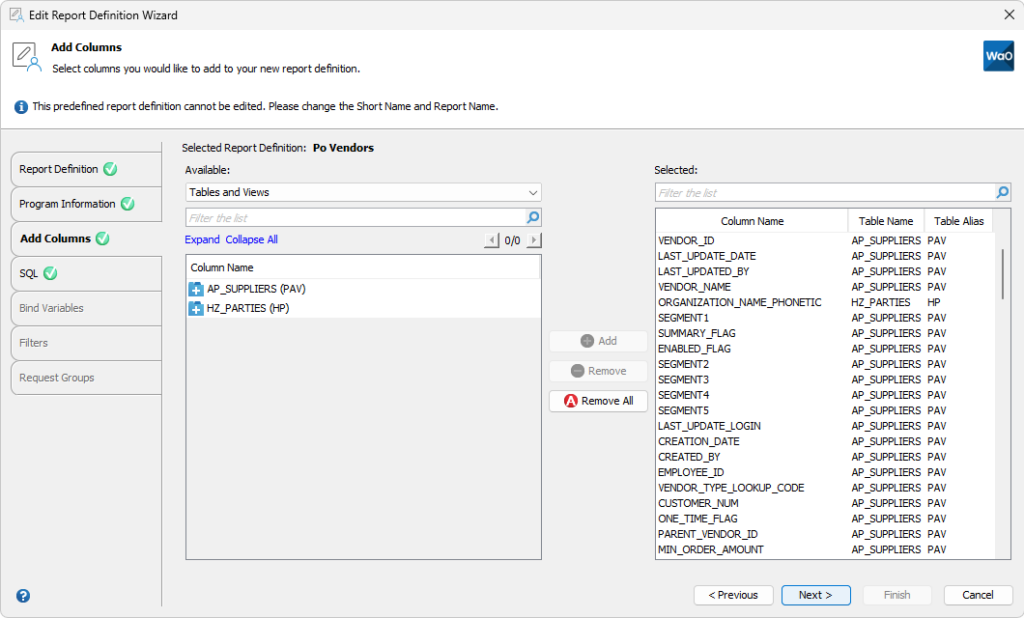
Task: Click the search icon in Available filter
Action: [532, 217]
